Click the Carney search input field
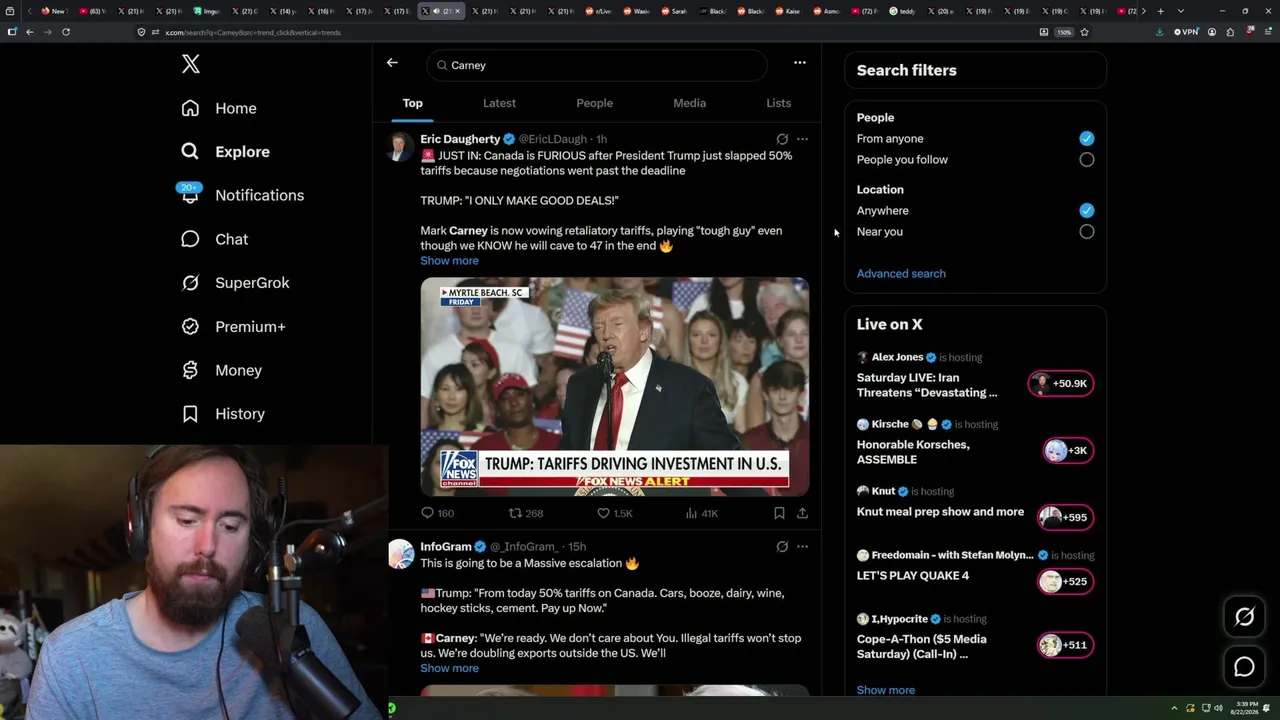 [x=597, y=65]
